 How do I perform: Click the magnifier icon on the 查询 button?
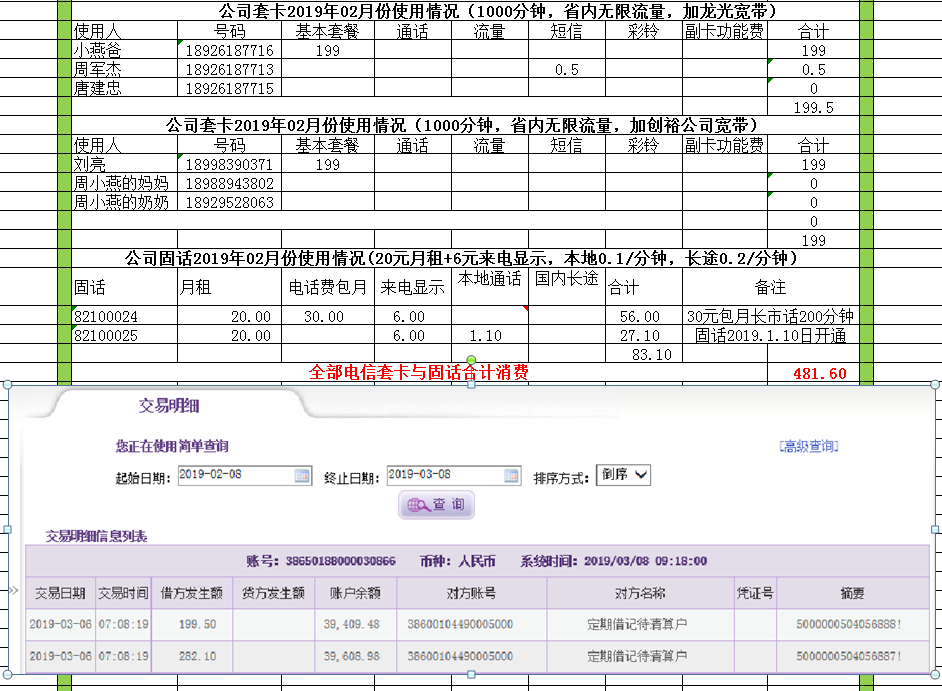pyautogui.click(x=415, y=506)
